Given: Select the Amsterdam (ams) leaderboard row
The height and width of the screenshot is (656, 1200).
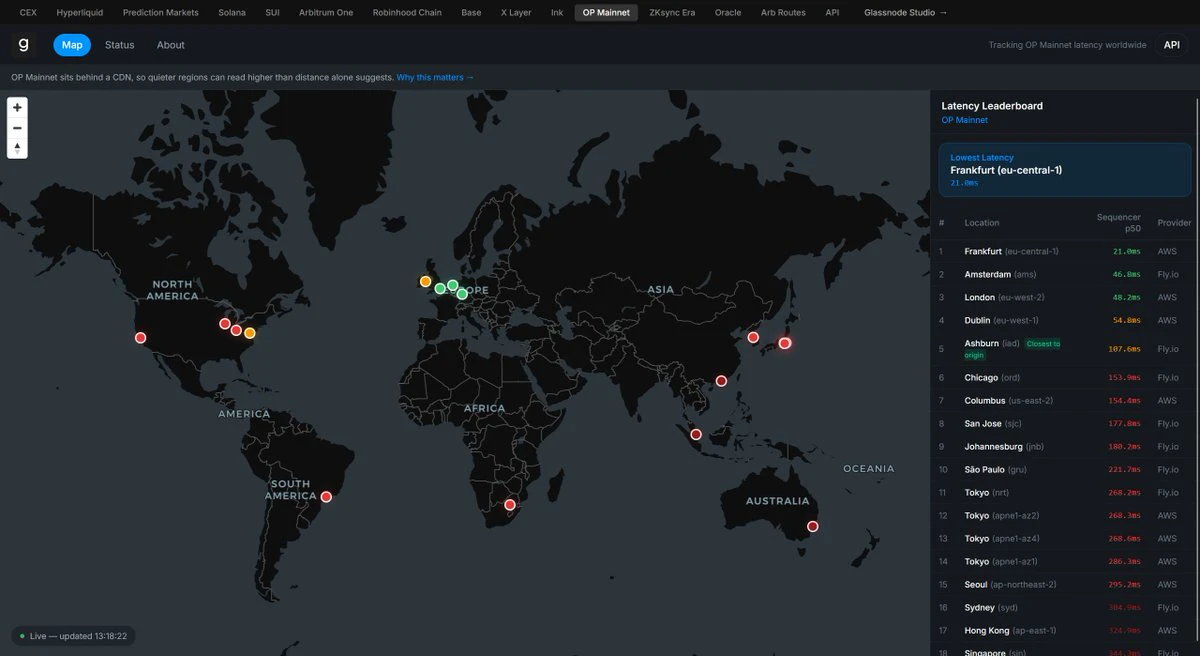Looking at the screenshot, I should coord(1064,274).
